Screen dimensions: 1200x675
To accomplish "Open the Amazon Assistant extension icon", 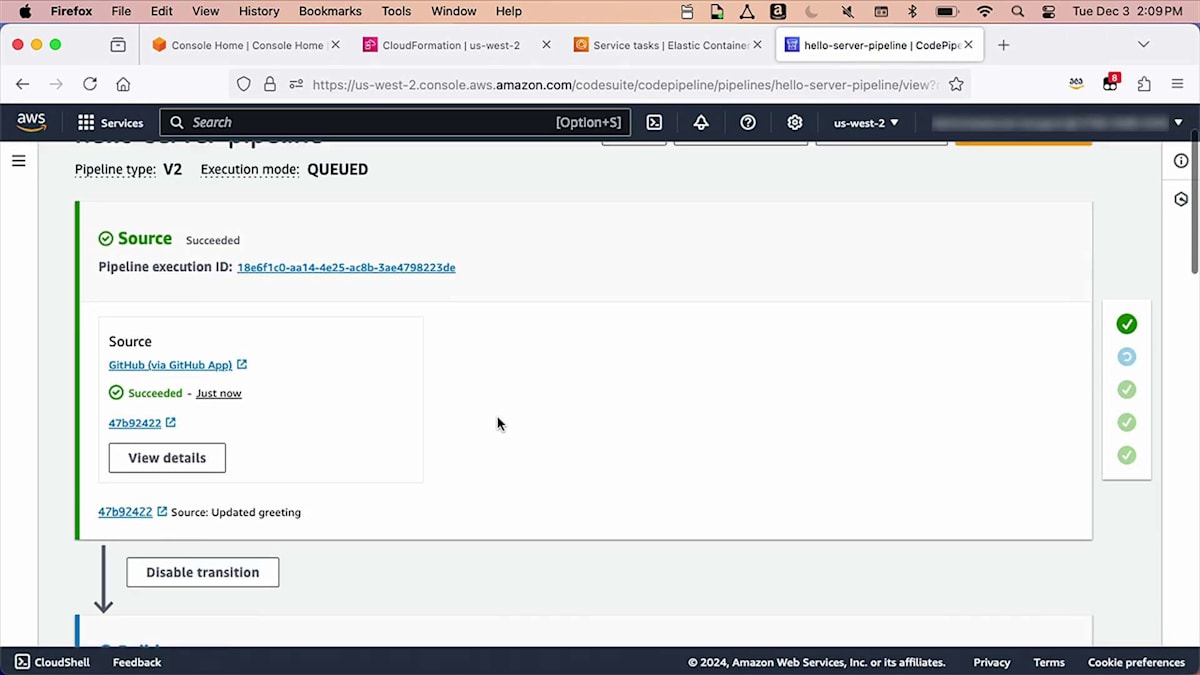I will [x=1076, y=84].
